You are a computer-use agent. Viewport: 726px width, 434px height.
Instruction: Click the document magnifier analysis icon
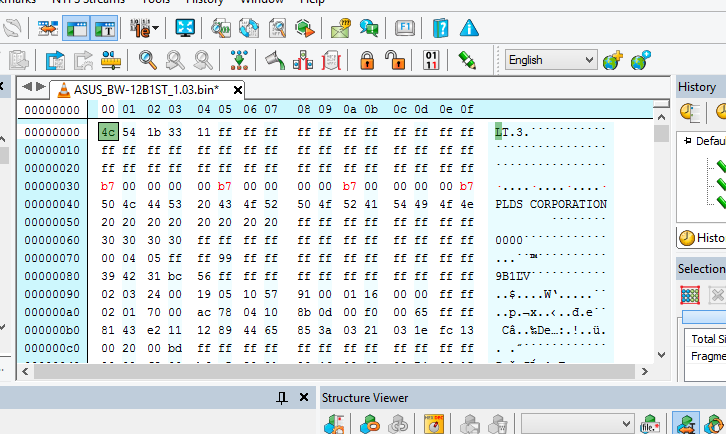tap(277, 28)
